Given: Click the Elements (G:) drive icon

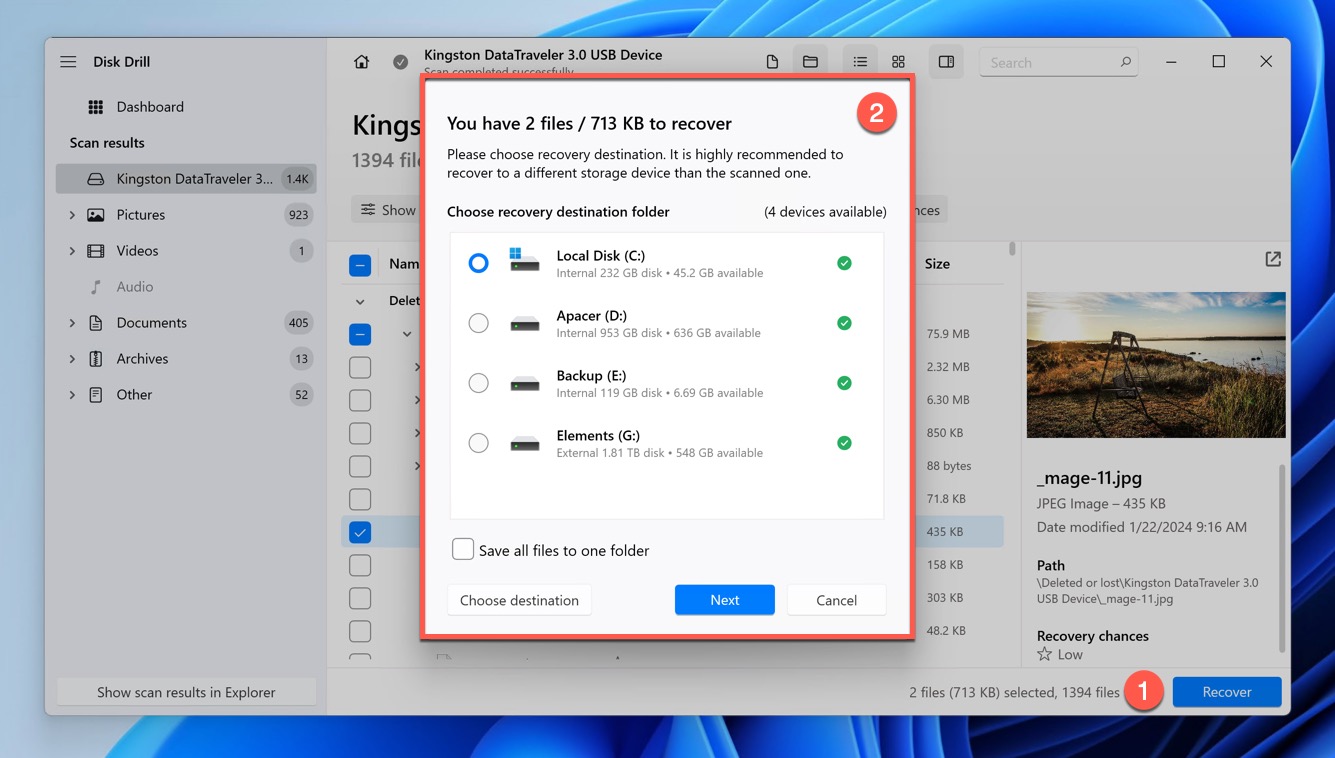Looking at the screenshot, I should click(524, 444).
